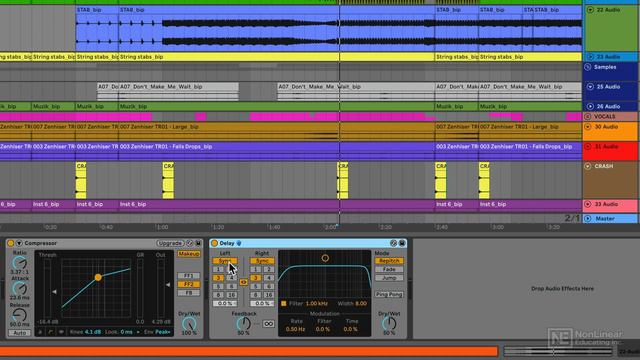Click the Width 8.00 value
This screenshot has height=360, width=640.
(x=361, y=304)
